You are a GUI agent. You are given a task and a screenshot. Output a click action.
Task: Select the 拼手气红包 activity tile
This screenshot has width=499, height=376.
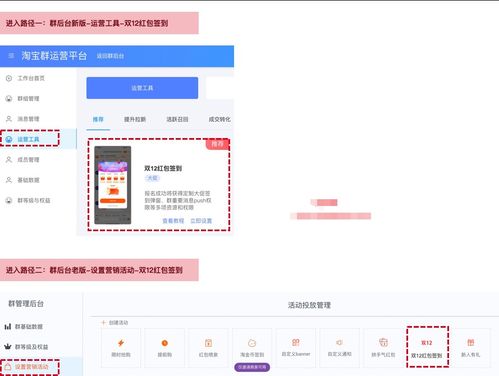coord(383,348)
